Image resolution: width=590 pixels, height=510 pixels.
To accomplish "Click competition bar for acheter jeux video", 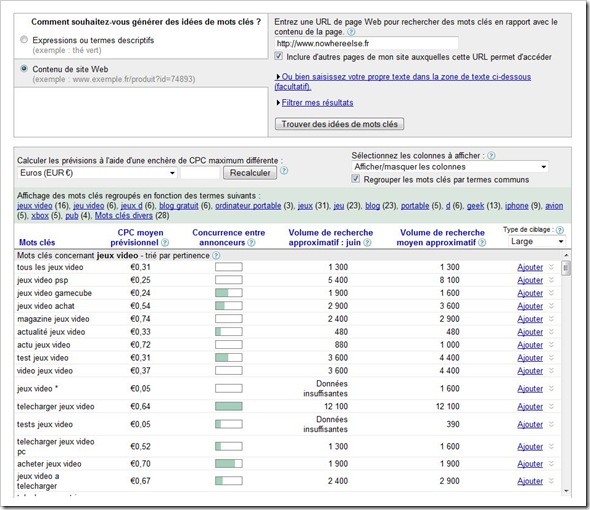I will tap(229, 464).
